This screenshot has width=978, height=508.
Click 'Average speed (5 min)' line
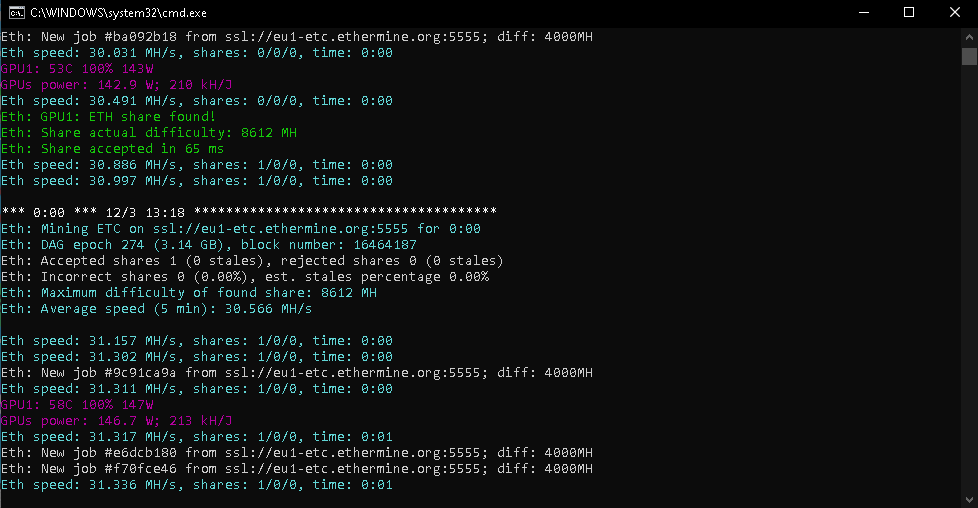tap(156, 309)
